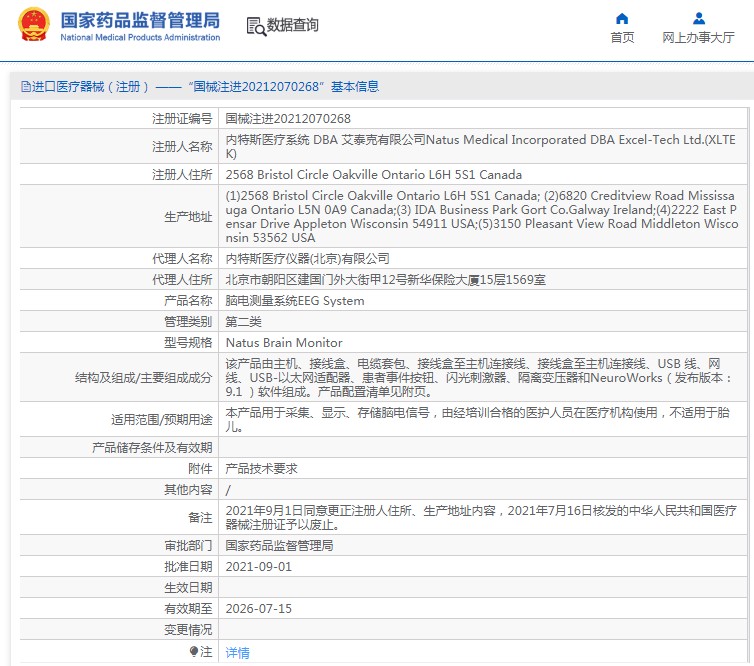The image size is (754, 666).
Task: Click the 网上办事大厅 user icon
Action: coord(699,19)
